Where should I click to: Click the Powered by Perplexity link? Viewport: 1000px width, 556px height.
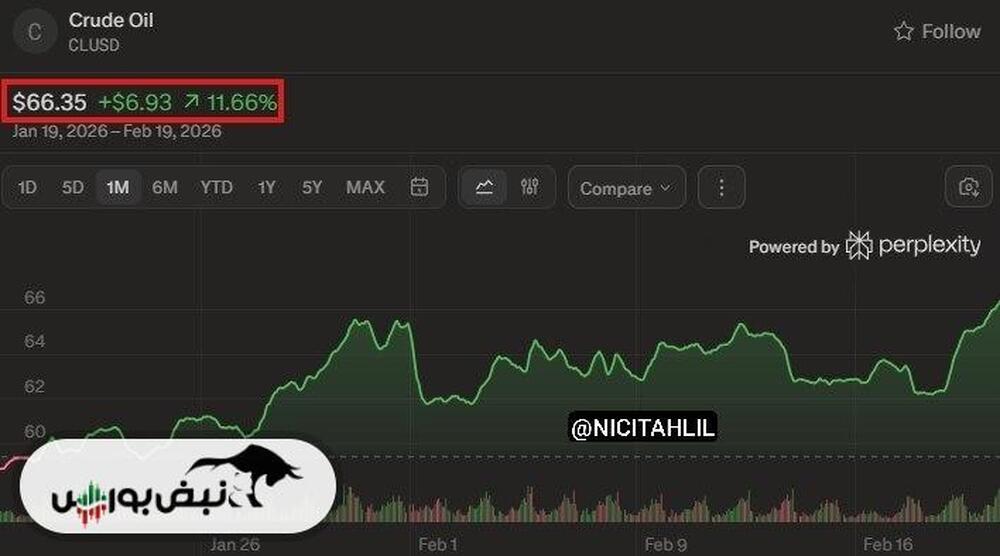pos(864,246)
